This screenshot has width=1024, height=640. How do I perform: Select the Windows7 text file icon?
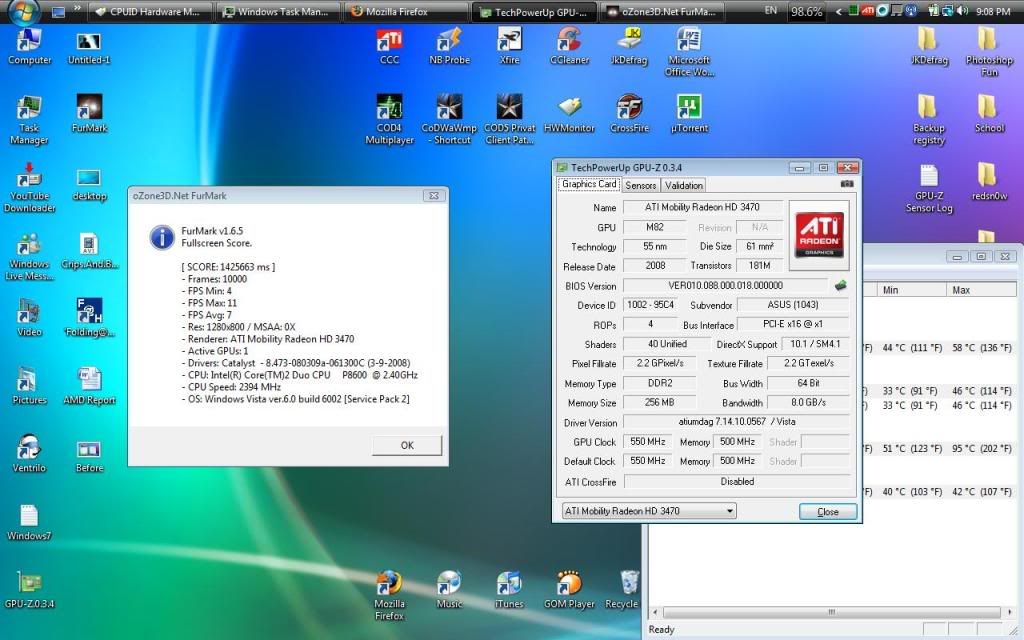pyautogui.click(x=29, y=521)
